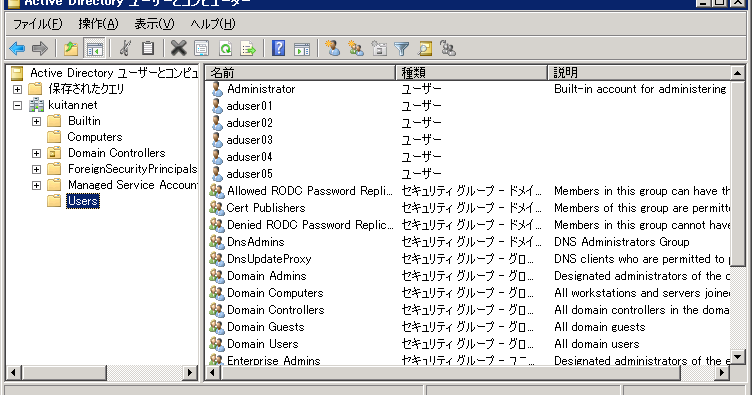
Task: Select Domain Controllers group in list
Action: pyautogui.click(x=276, y=310)
